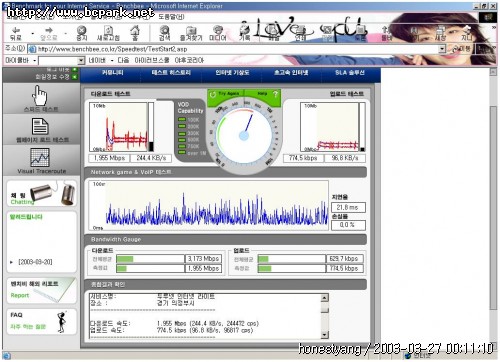This screenshot has height=362, width=500.
Task: Click the download average bandwidth bar (3,173 Mbps)
Action: pyautogui.click(x=150, y=259)
